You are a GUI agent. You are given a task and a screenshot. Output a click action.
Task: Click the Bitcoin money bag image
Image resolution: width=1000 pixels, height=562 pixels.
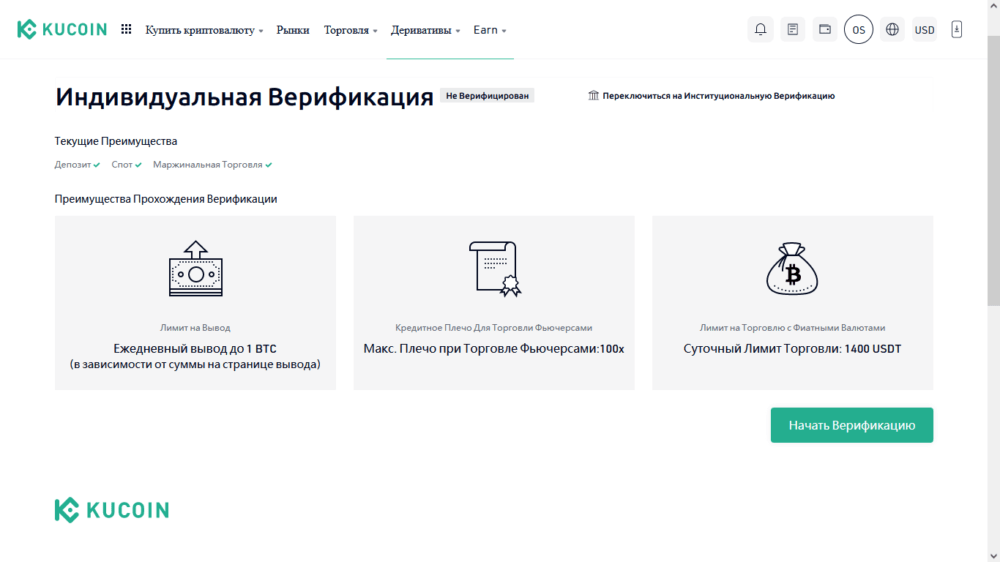[792, 270]
